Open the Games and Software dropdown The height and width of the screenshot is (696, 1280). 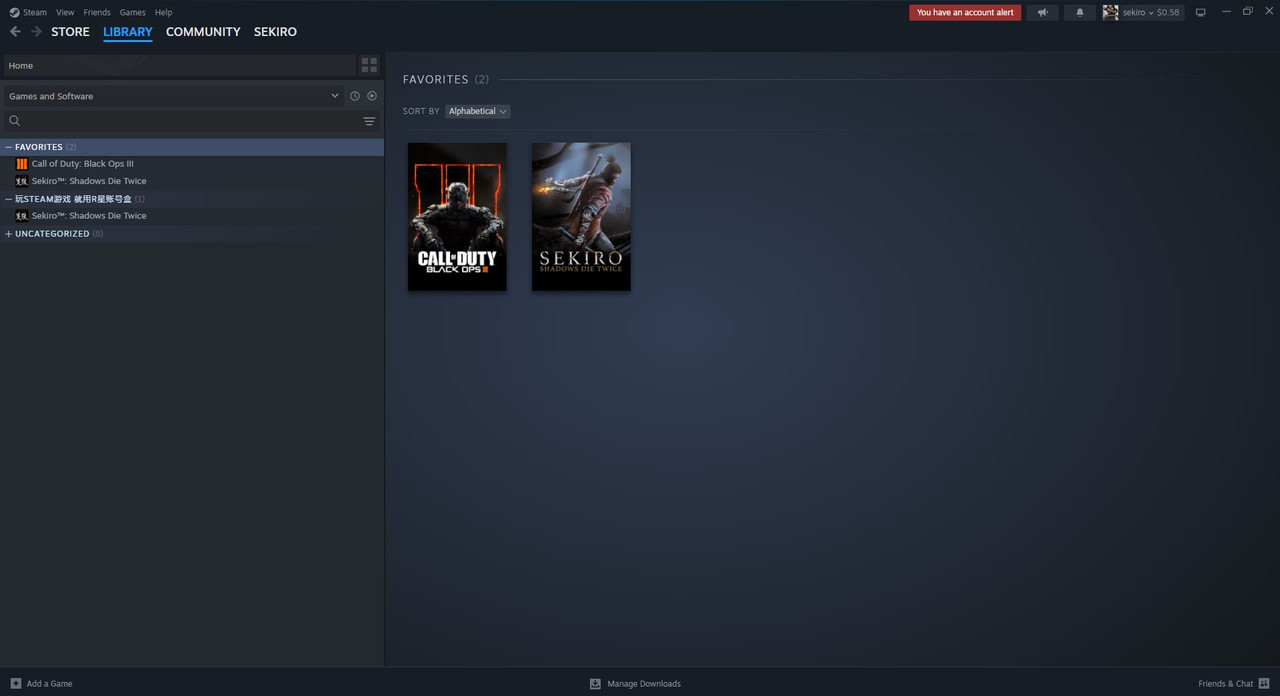click(173, 96)
